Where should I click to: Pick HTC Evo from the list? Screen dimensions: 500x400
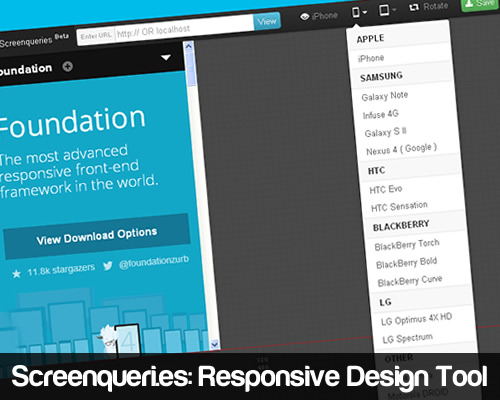tap(386, 189)
